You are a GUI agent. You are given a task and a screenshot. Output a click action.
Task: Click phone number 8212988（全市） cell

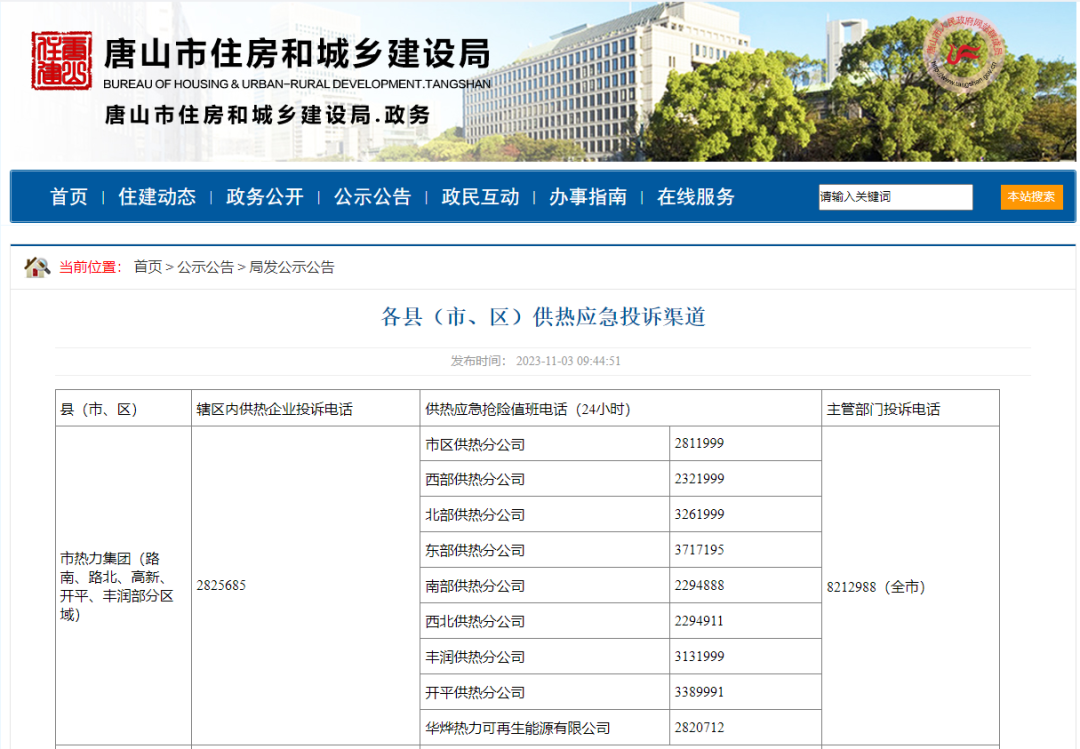875,587
